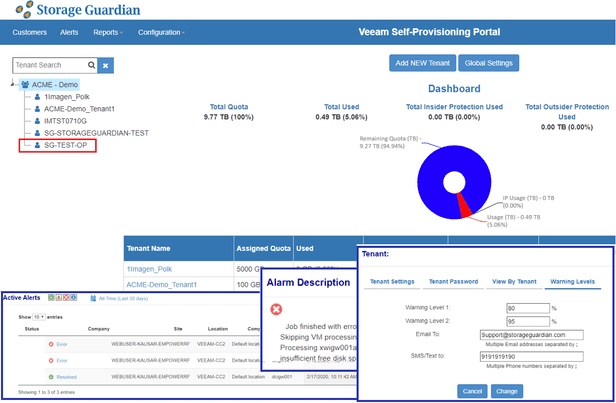Sort alerts by Status column

point(32,329)
